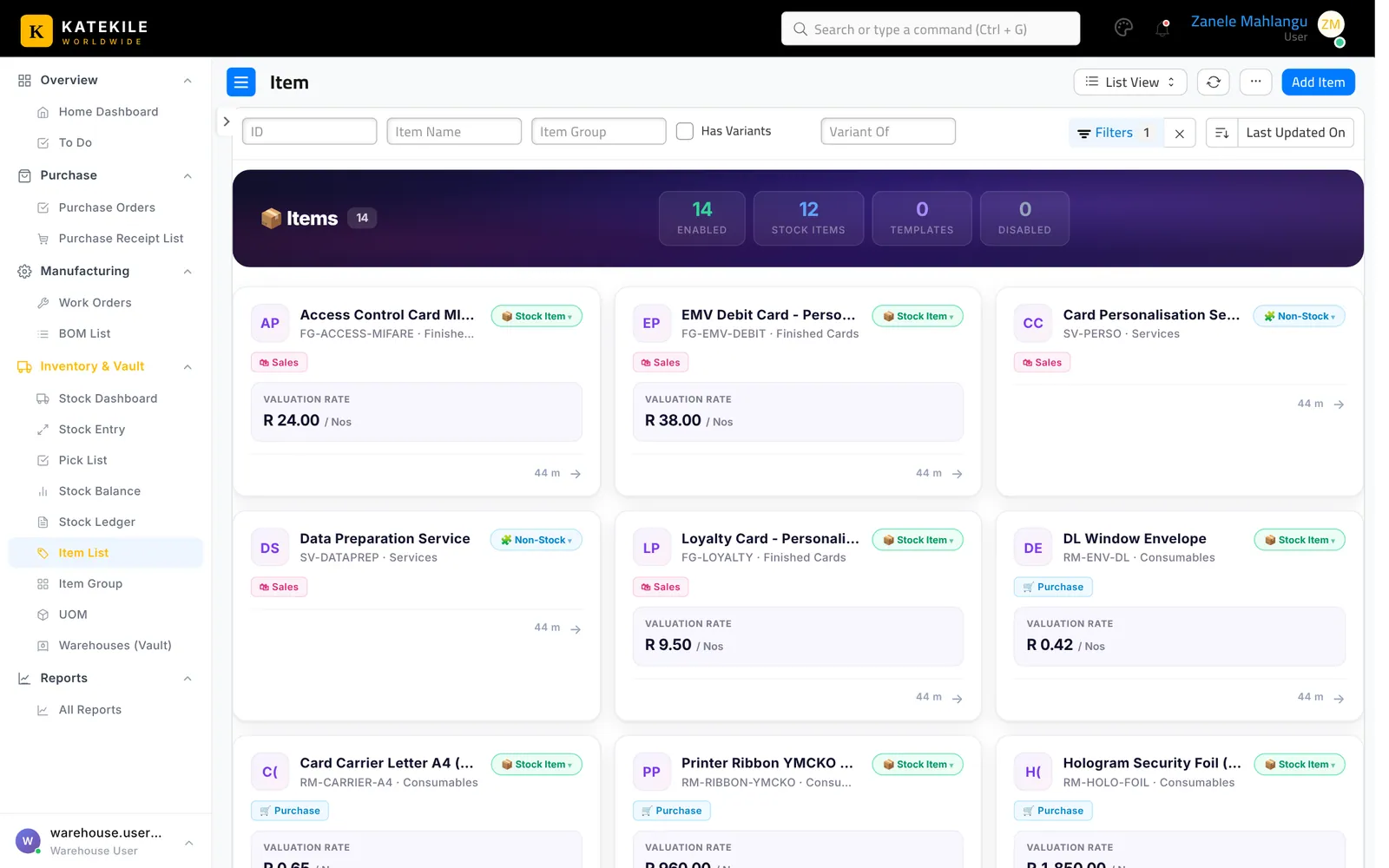Click the Enabled count tile
1389x868 pixels.
[x=701, y=218]
